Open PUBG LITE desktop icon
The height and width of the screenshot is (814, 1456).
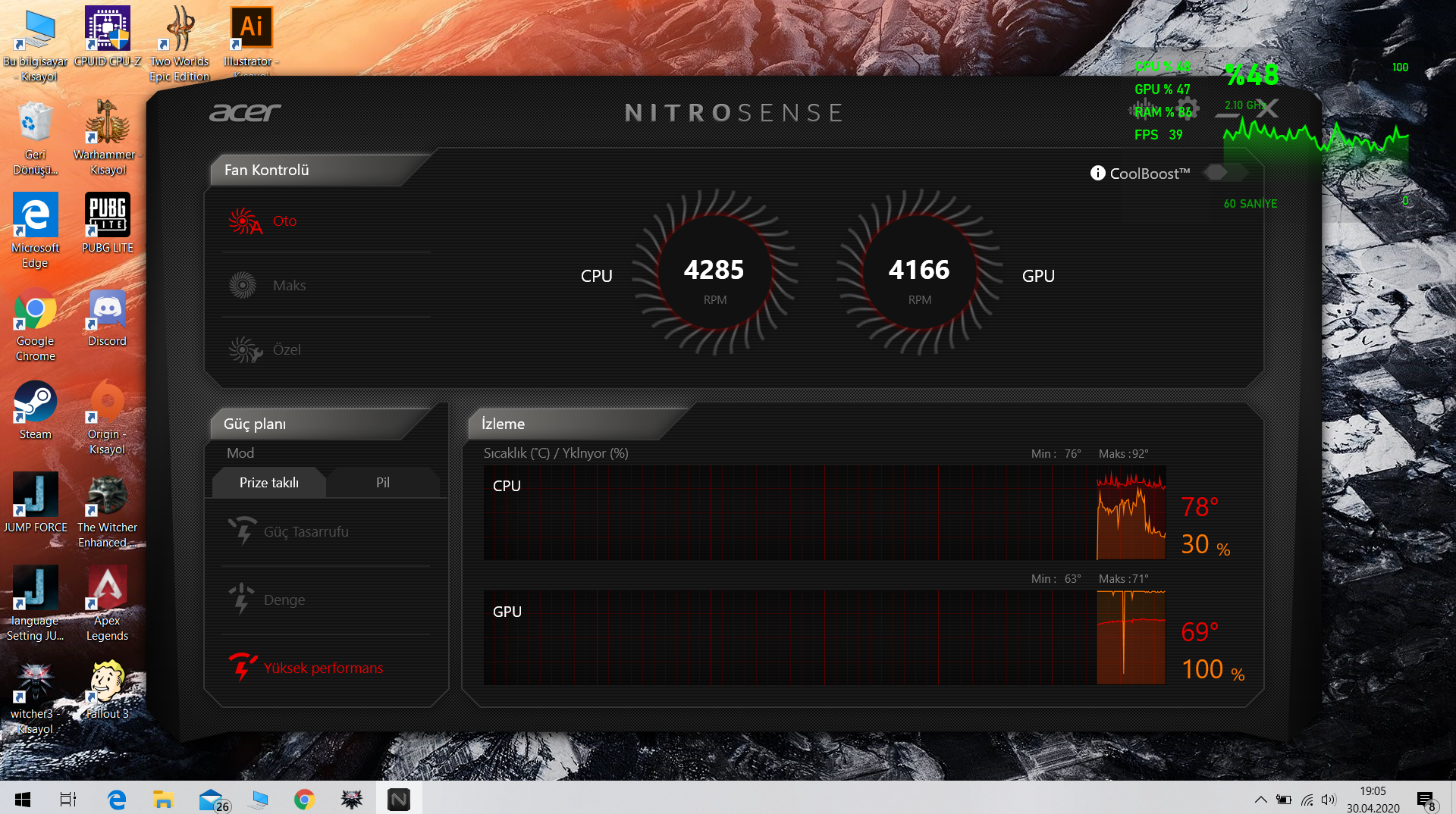108,224
